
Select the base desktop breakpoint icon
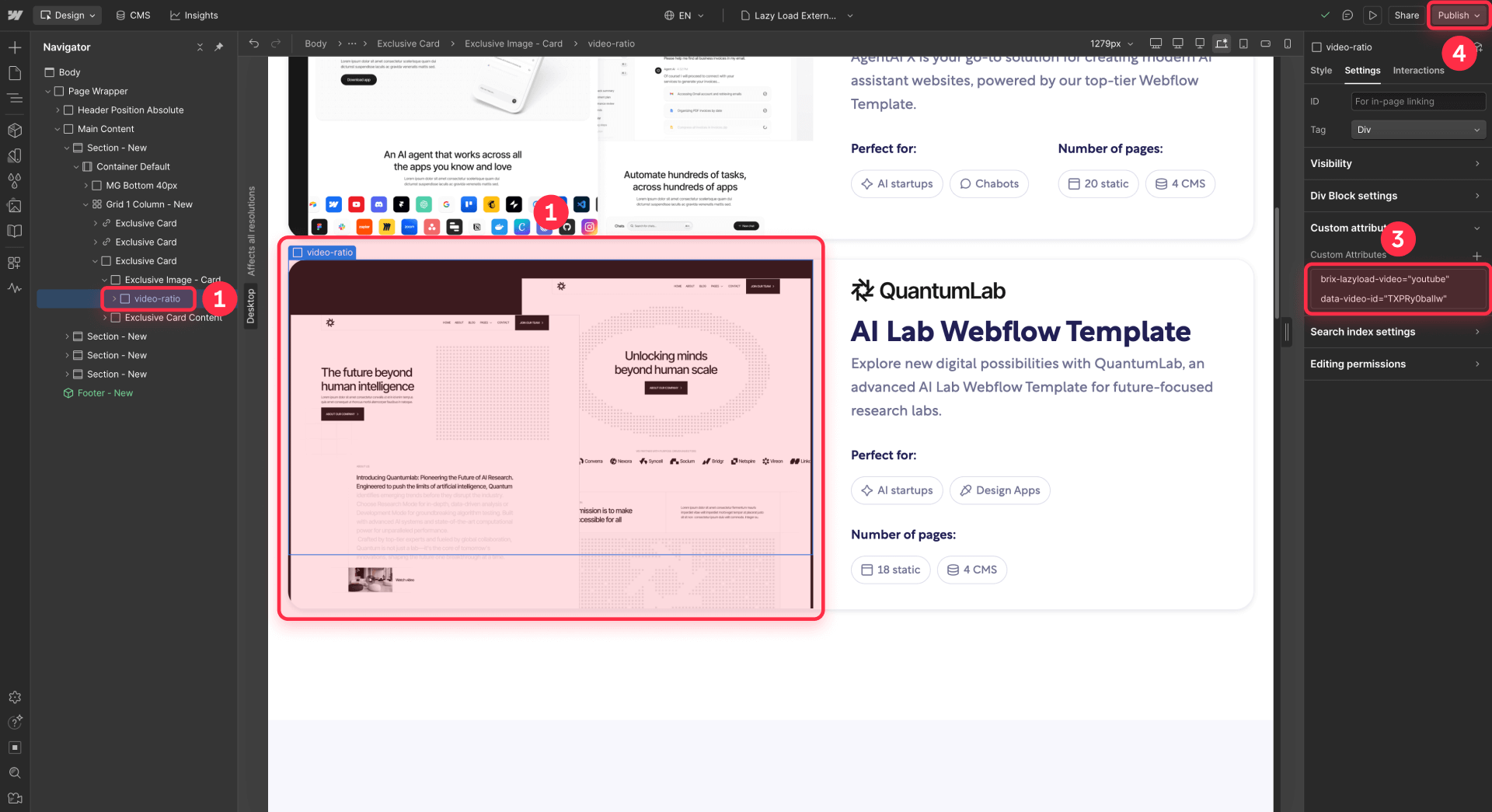pyautogui.click(x=1222, y=44)
